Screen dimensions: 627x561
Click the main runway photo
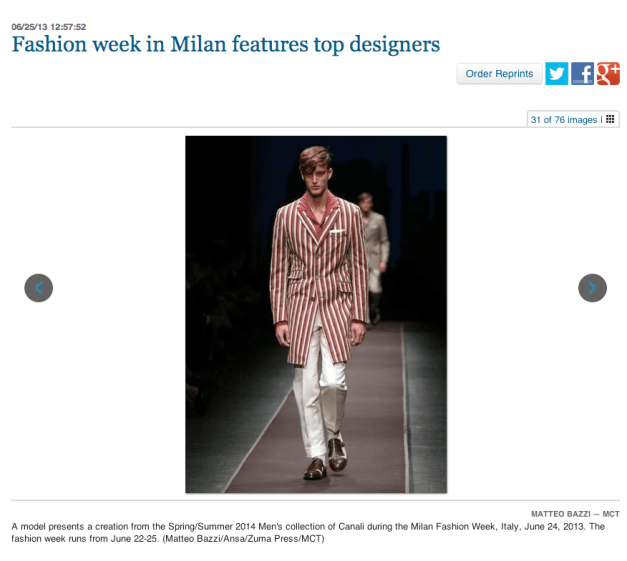point(316,314)
